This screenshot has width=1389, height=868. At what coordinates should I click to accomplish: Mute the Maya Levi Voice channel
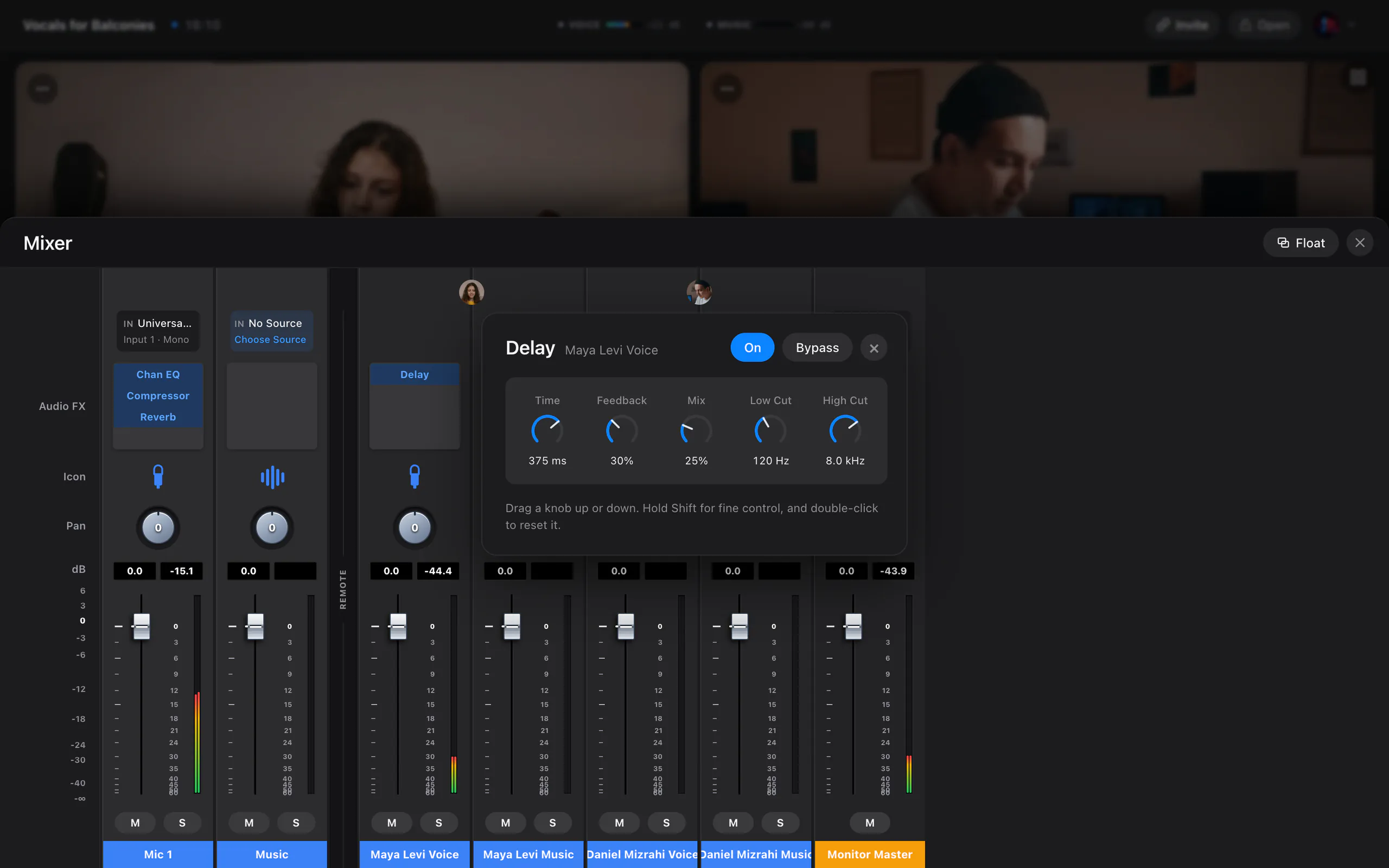pos(391,822)
